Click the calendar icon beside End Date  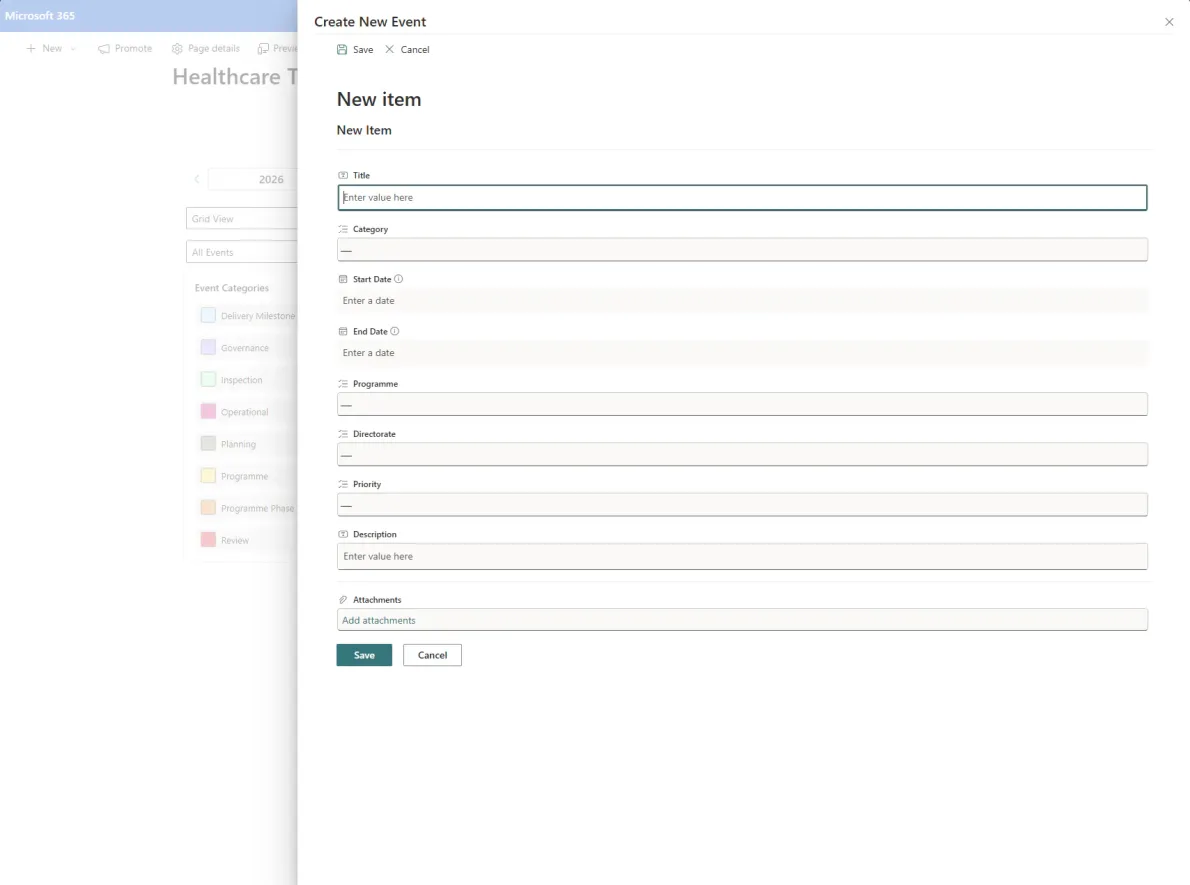point(343,331)
